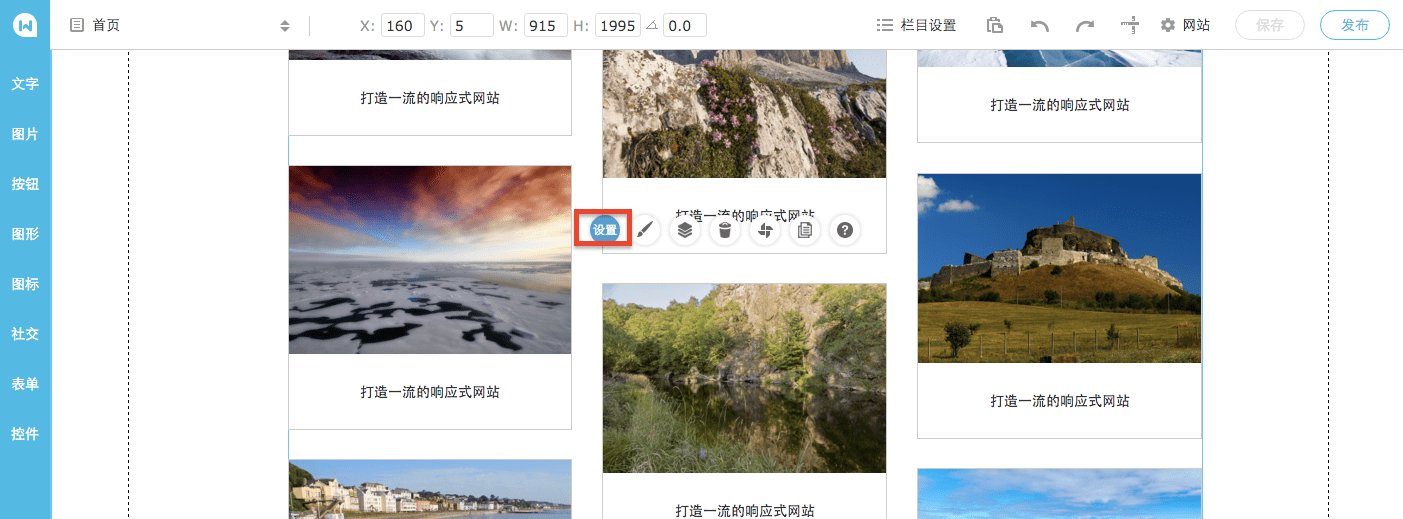The image size is (1403, 519).
Task: Select the seaside town houses image
Action: pyautogui.click(x=430, y=490)
